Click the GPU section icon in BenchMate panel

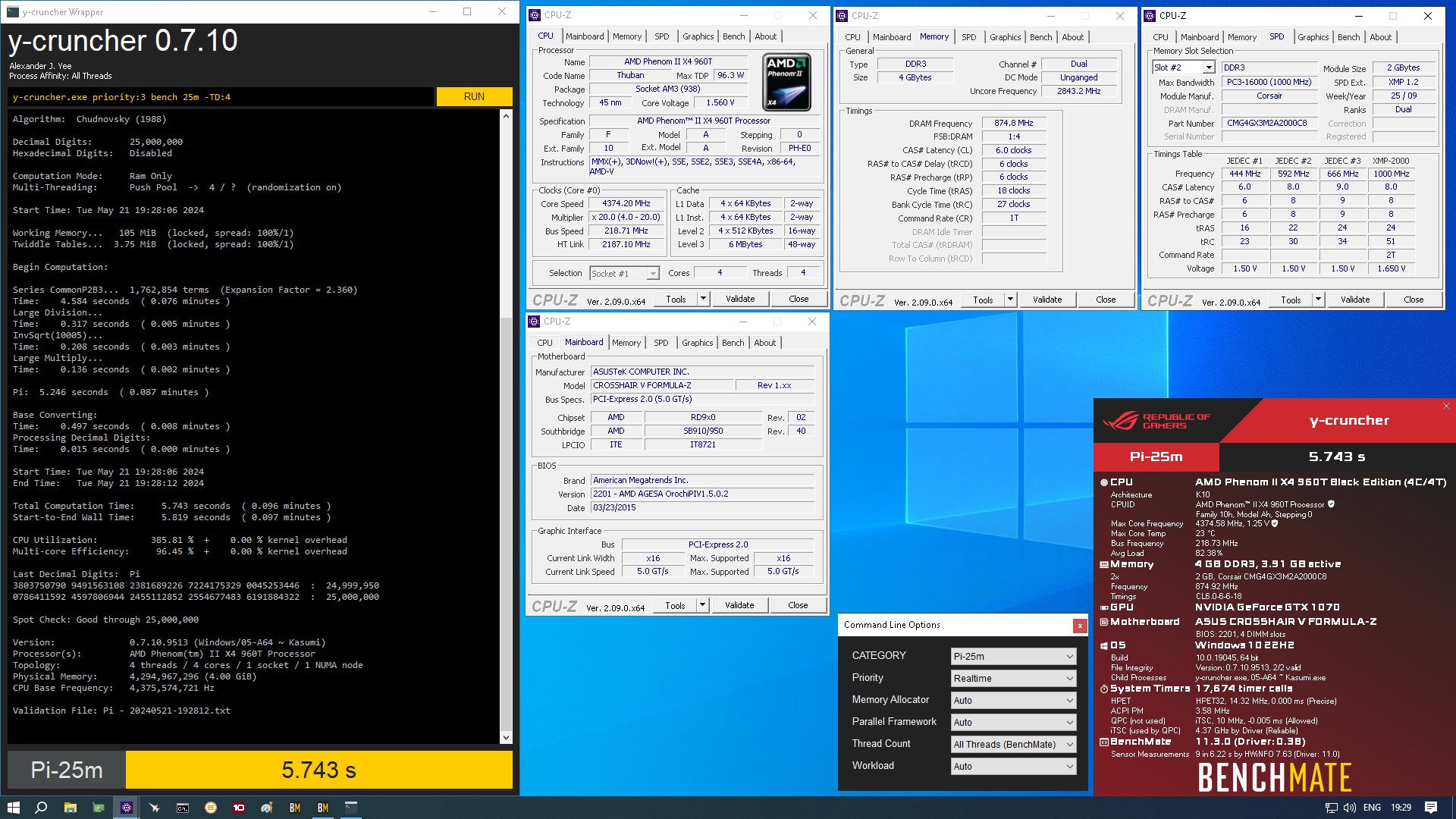[1104, 607]
